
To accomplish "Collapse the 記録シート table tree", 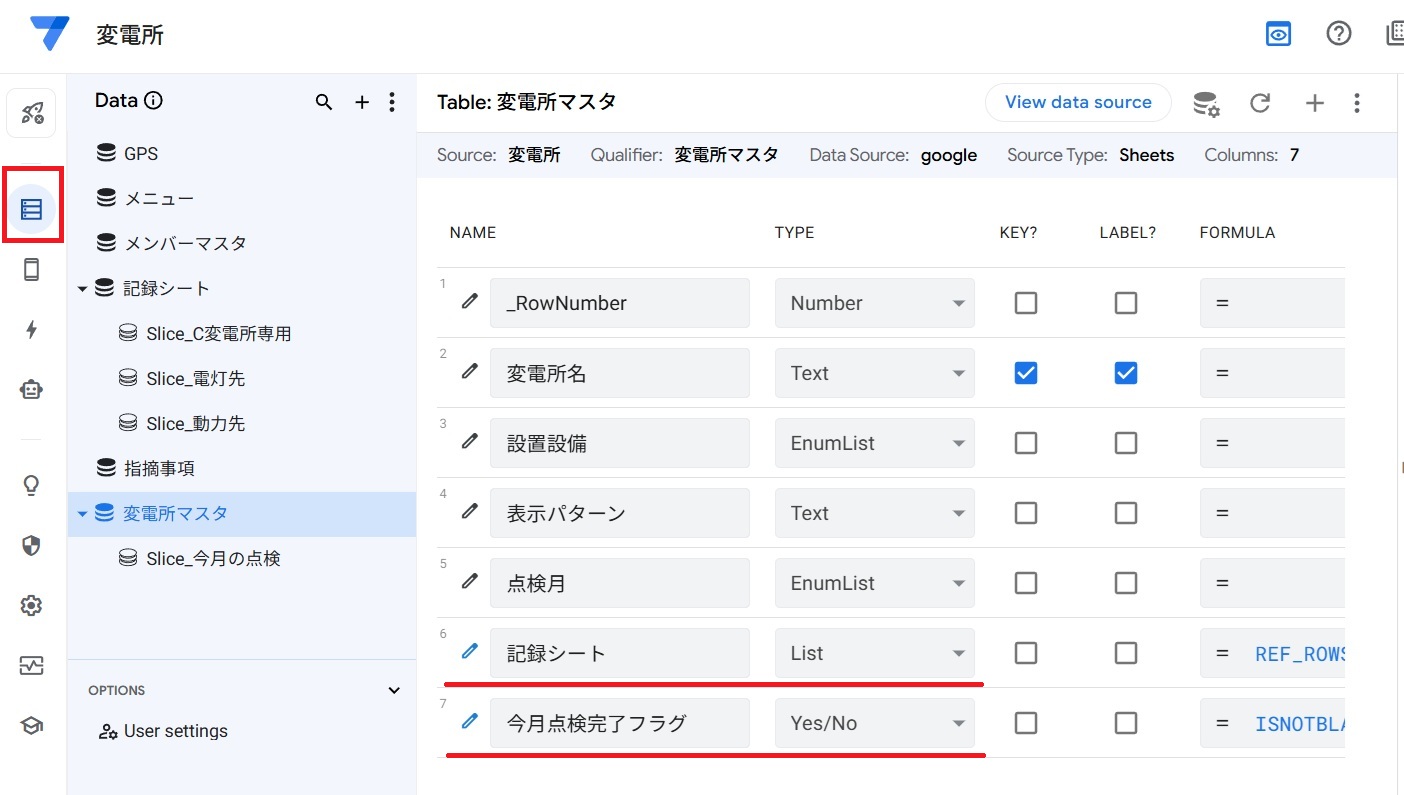I will [x=82, y=289].
